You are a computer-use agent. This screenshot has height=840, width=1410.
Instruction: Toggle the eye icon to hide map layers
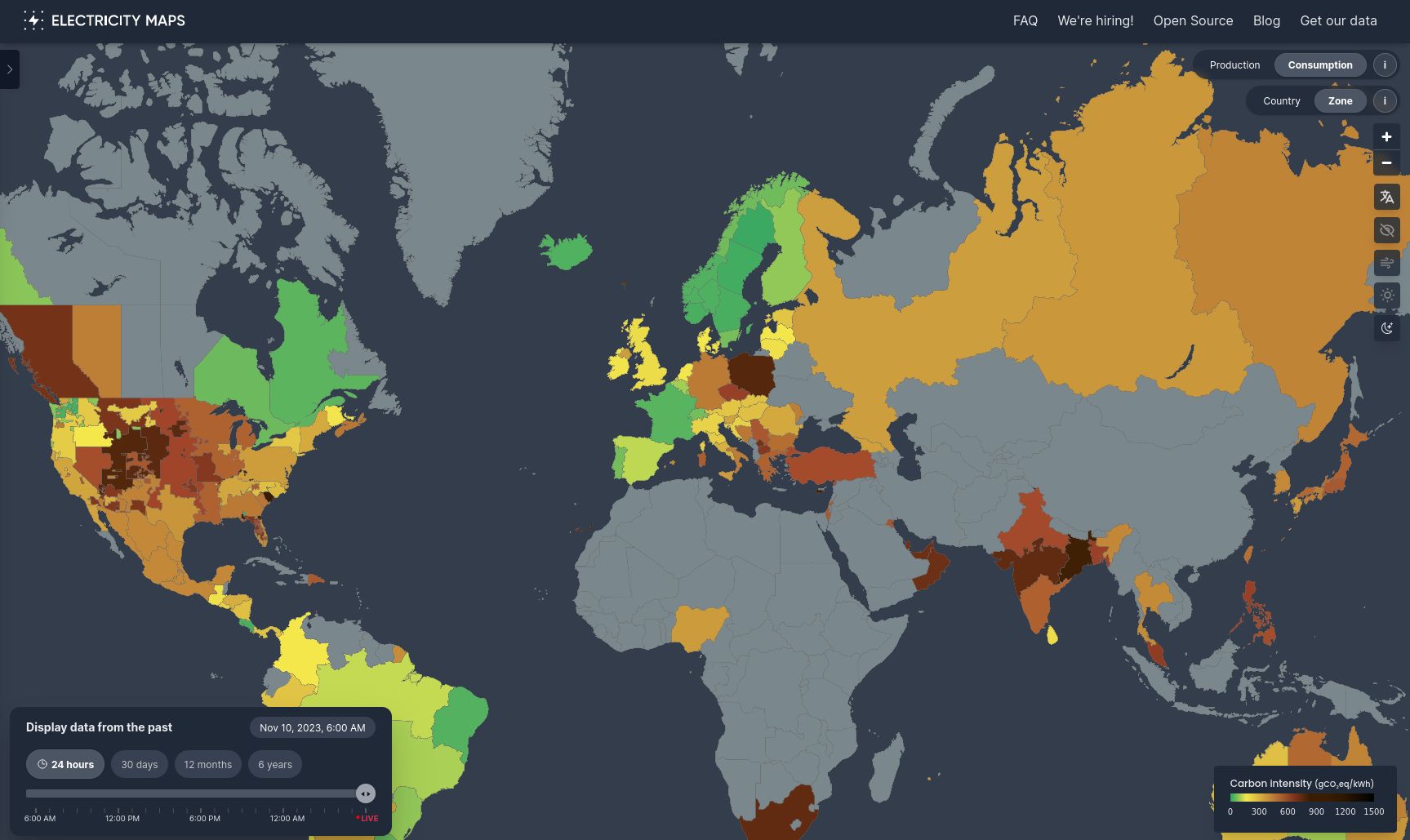coord(1386,230)
